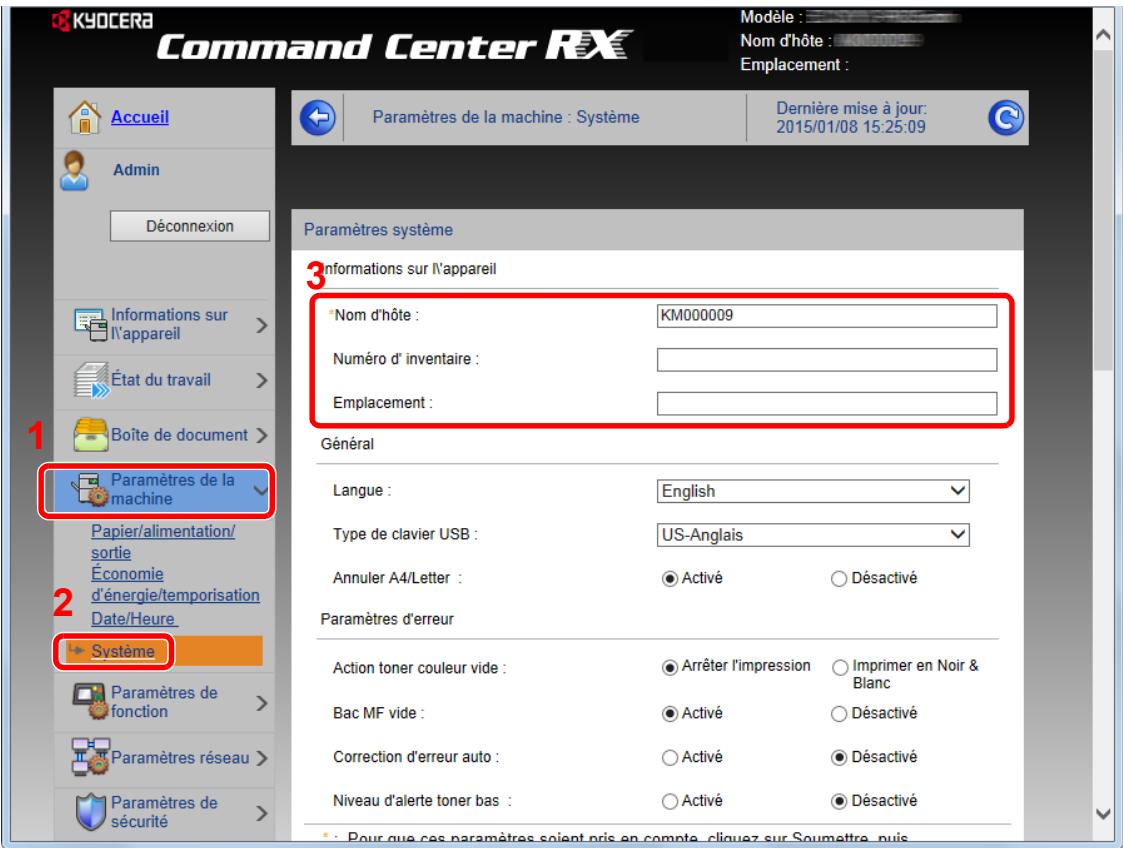
Task: Open the Langue dropdown
Action: pos(813,491)
